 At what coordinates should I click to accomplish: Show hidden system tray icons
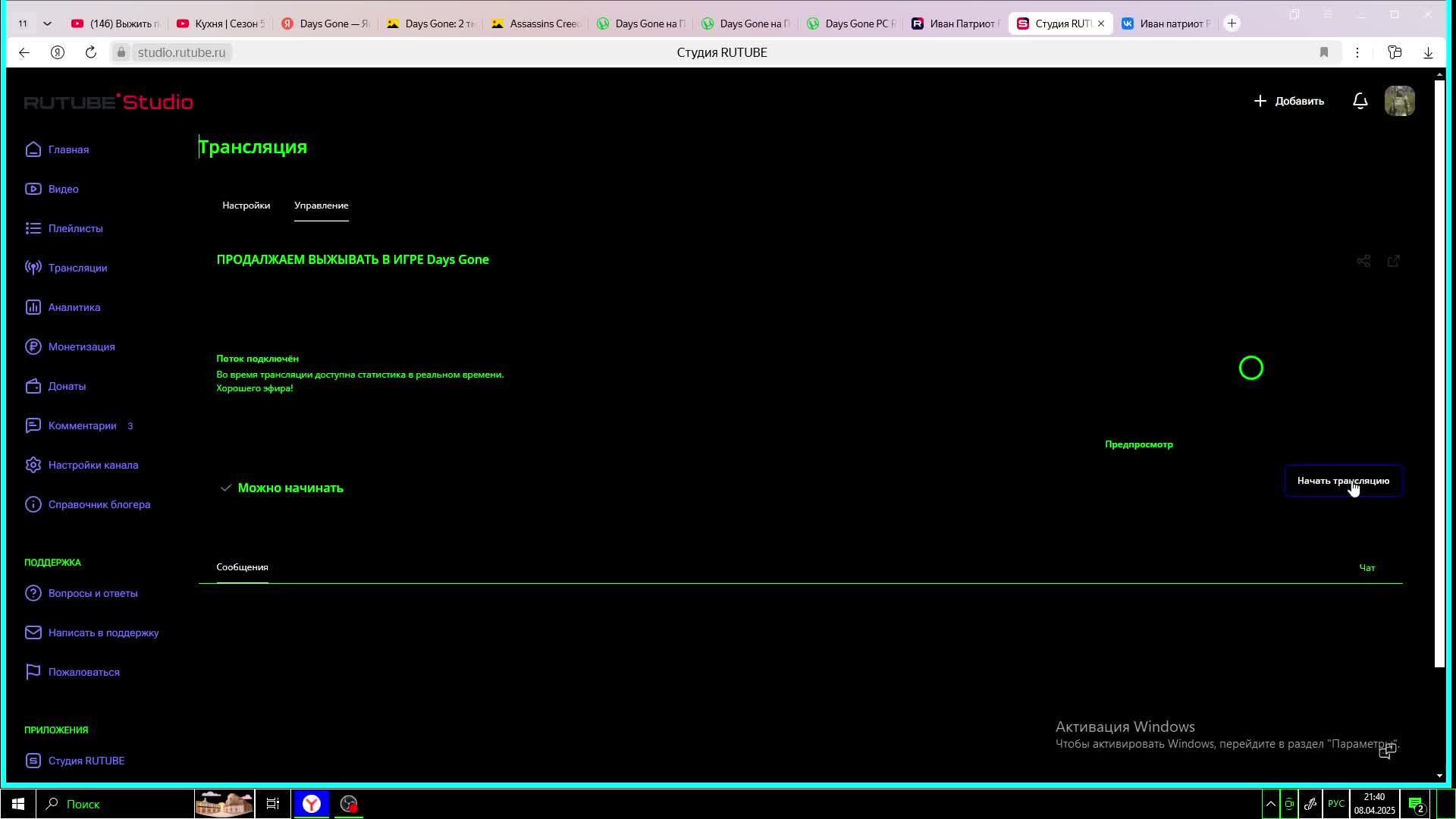[1270, 804]
